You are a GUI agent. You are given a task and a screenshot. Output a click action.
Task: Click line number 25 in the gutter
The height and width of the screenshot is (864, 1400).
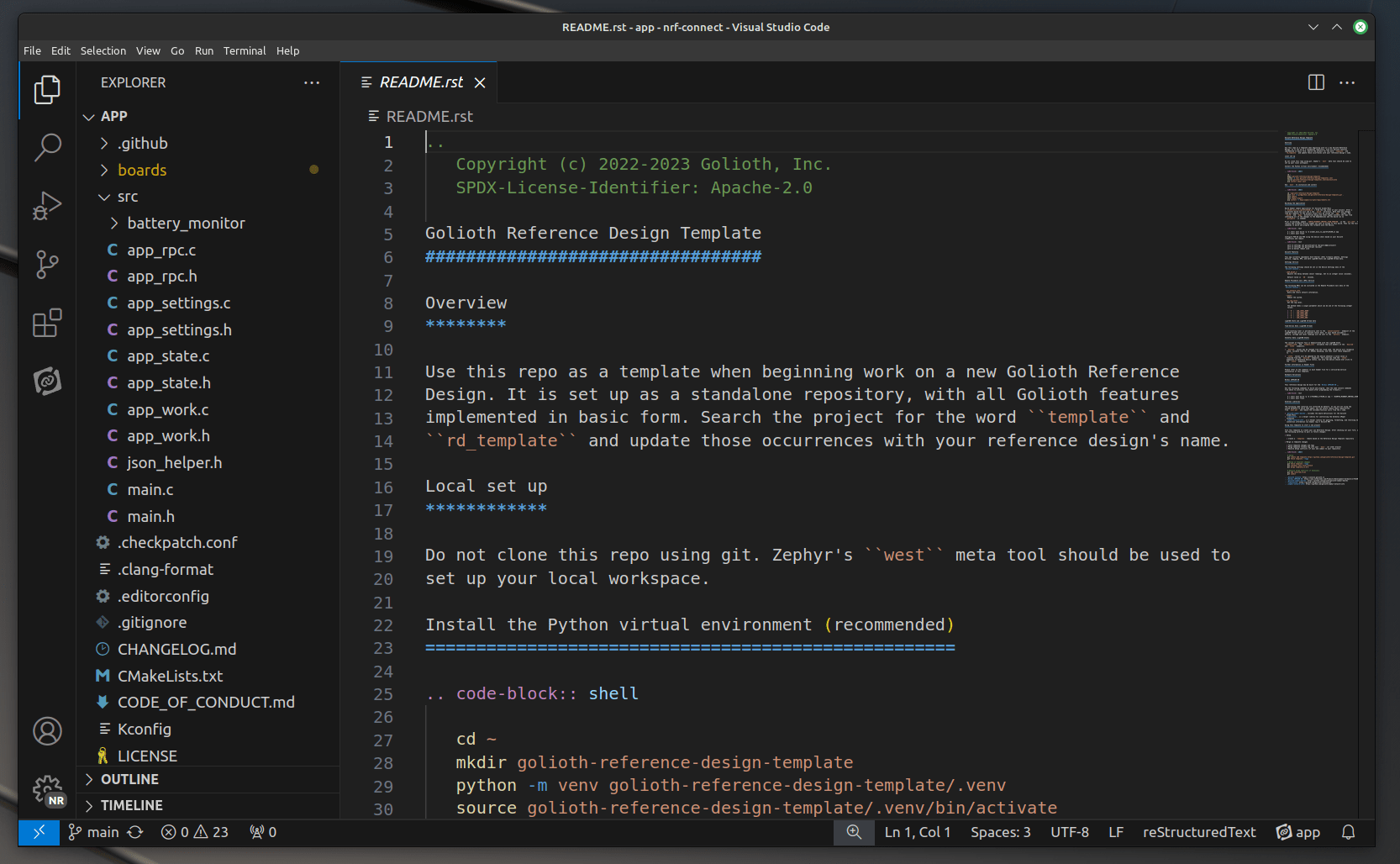click(x=383, y=694)
